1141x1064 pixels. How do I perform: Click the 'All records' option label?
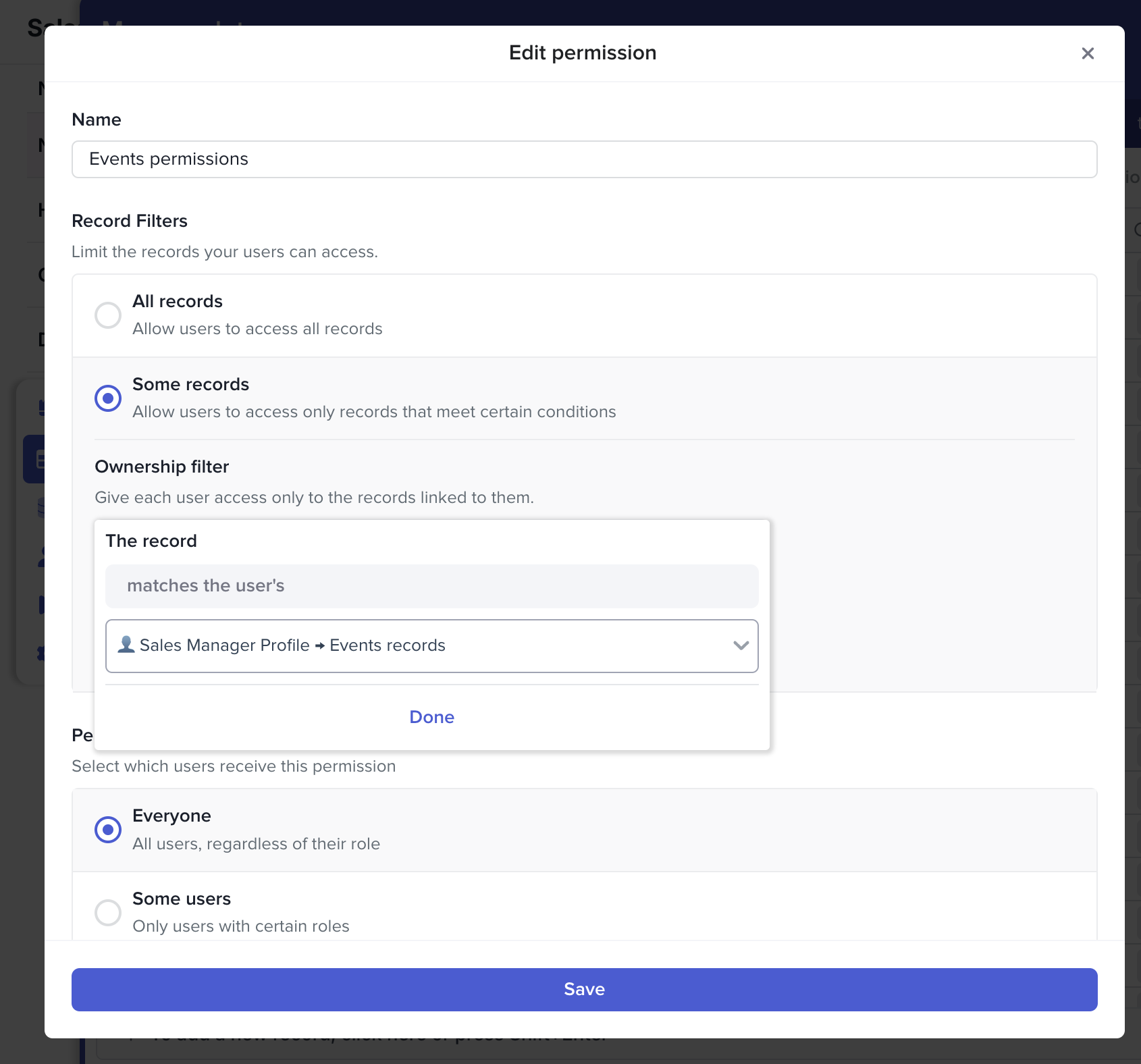coord(178,301)
